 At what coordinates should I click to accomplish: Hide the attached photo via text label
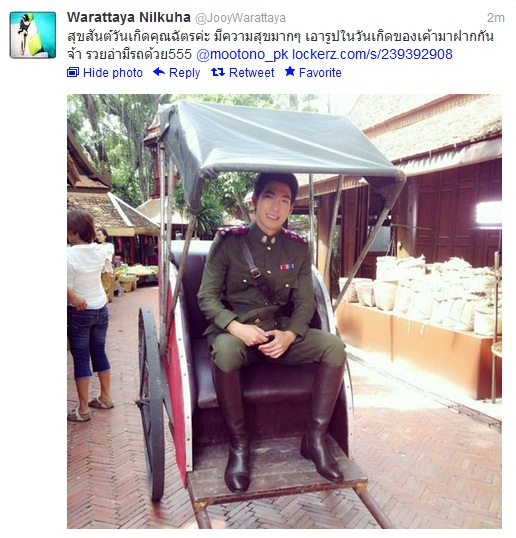113,73
